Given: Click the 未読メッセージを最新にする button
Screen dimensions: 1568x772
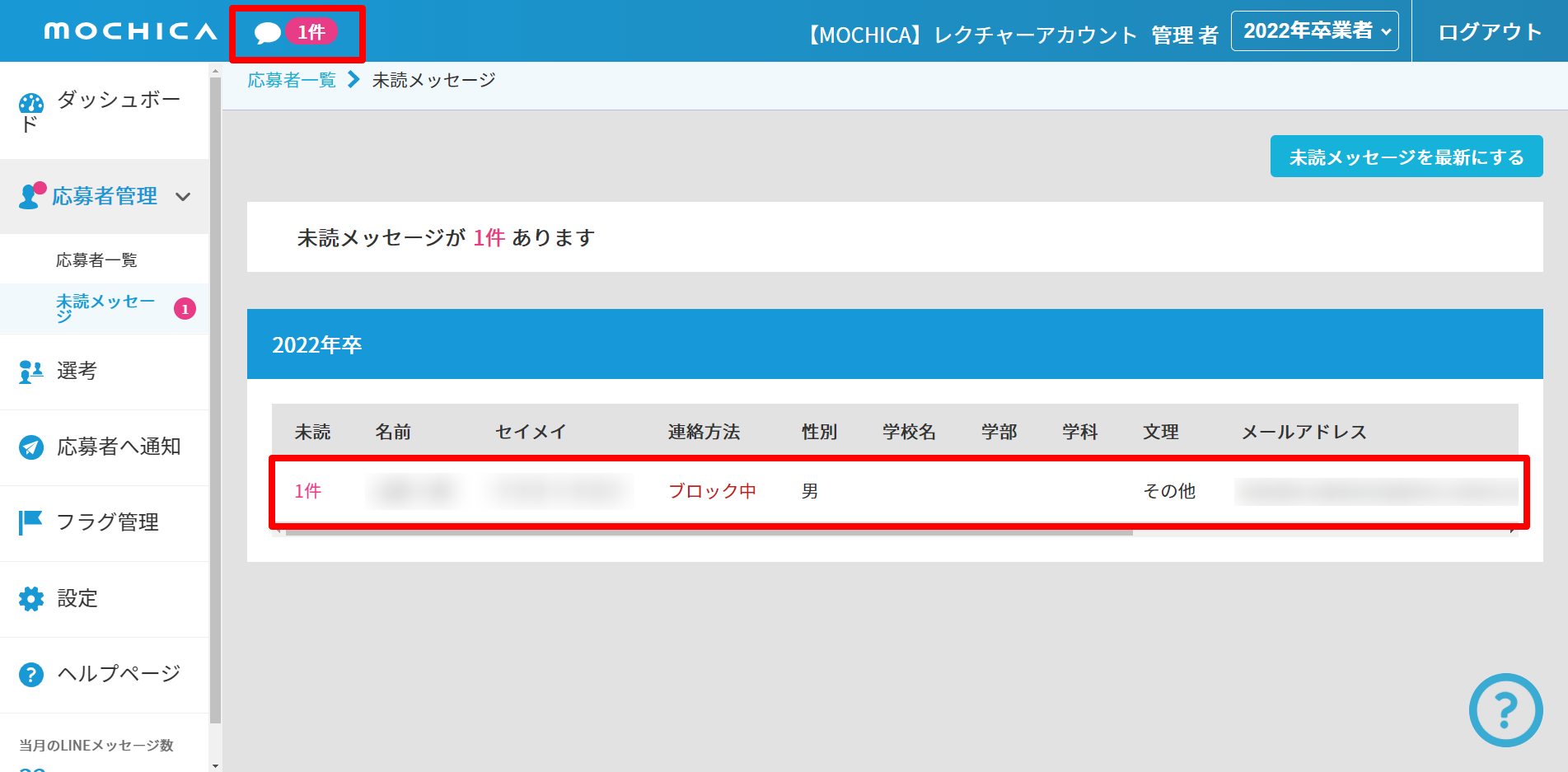Looking at the screenshot, I should [x=1406, y=157].
